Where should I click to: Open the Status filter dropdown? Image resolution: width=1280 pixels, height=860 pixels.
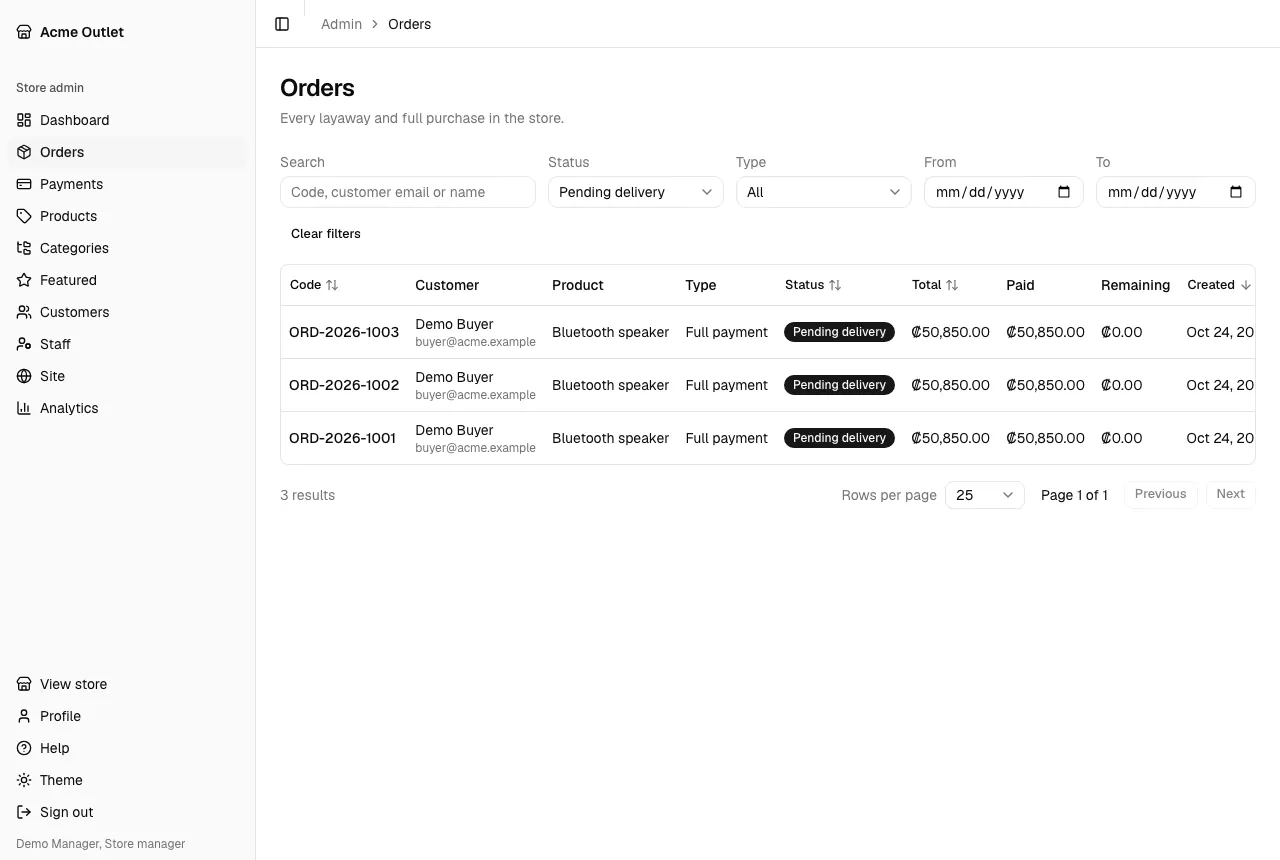(636, 192)
